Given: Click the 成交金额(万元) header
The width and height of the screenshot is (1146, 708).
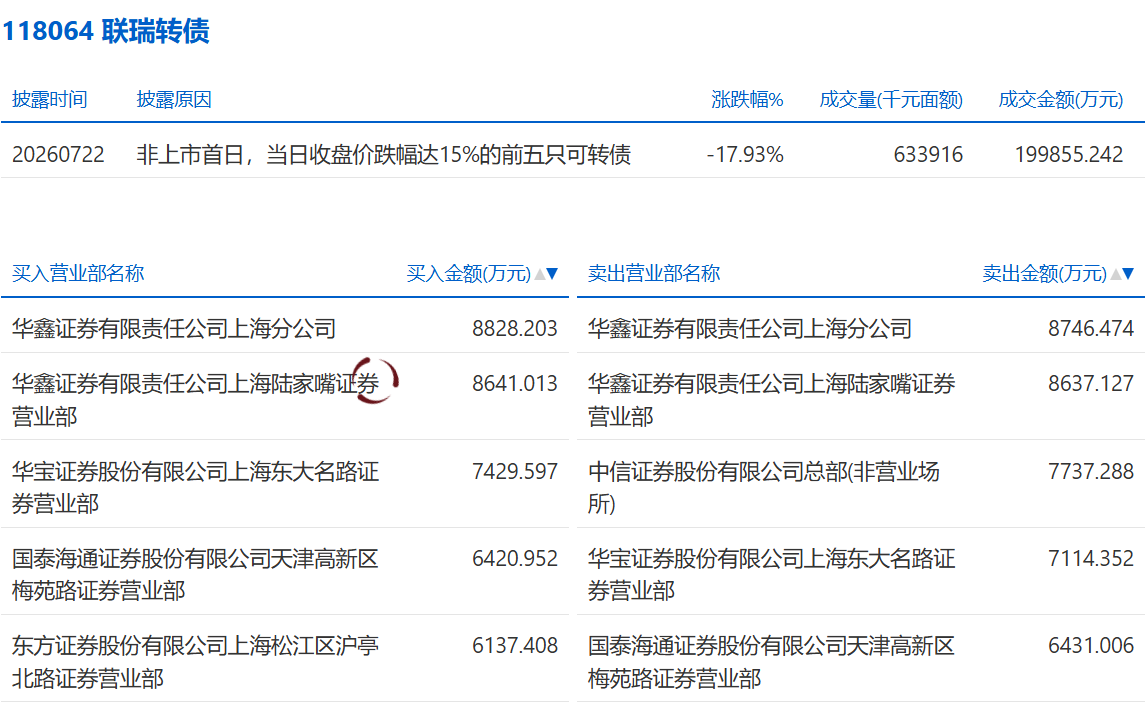Looking at the screenshot, I should coord(1060,99).
